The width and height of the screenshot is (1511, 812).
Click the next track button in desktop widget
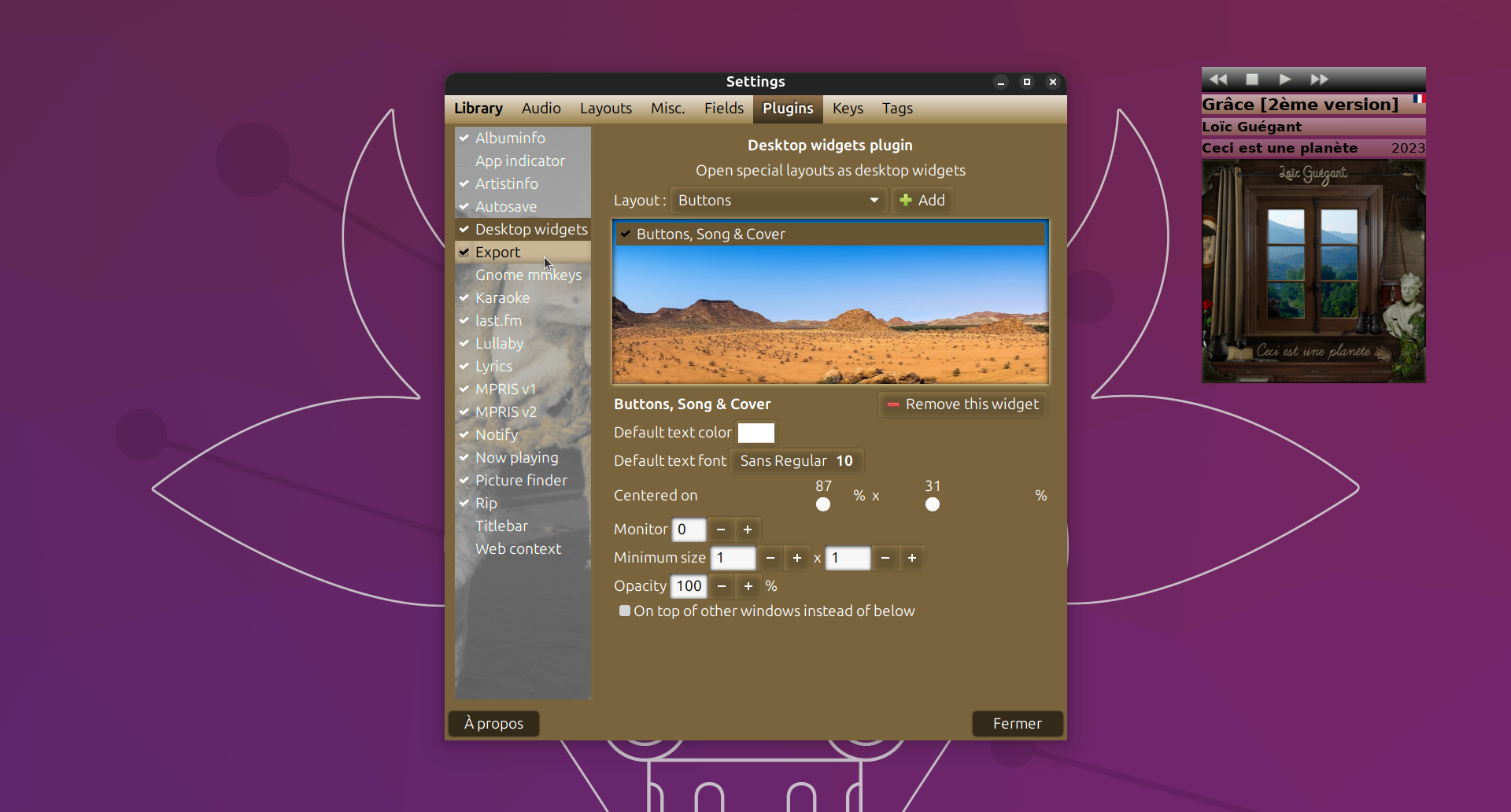pyautogui.click(x=1319, y=79)
